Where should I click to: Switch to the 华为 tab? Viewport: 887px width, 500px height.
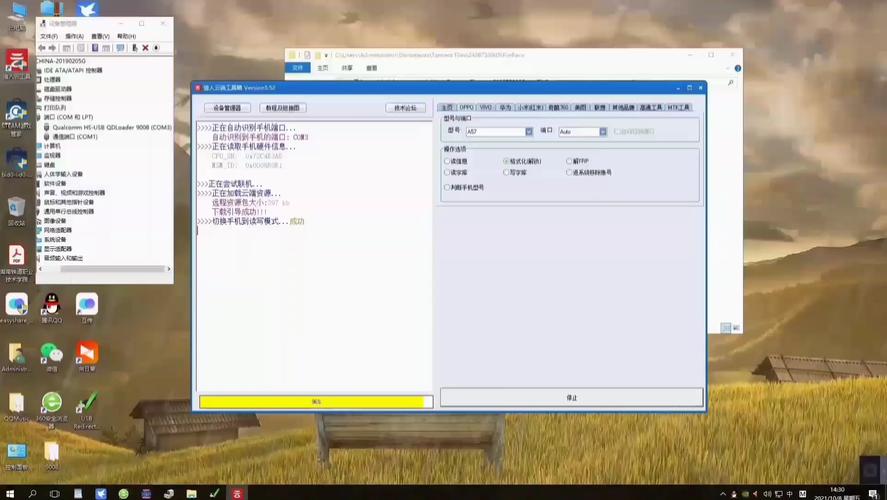tap(505, 107)
